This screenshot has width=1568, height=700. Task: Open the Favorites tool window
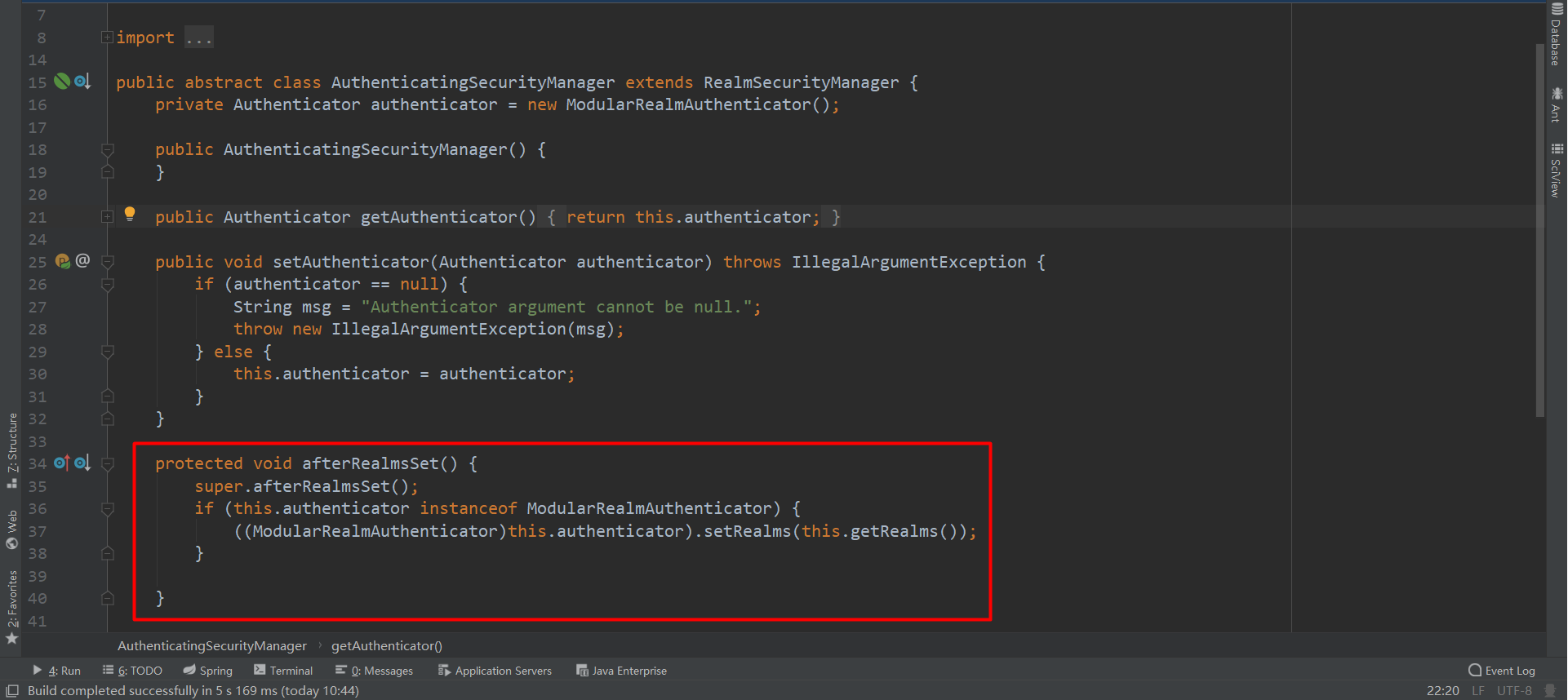tap(12, 606)
